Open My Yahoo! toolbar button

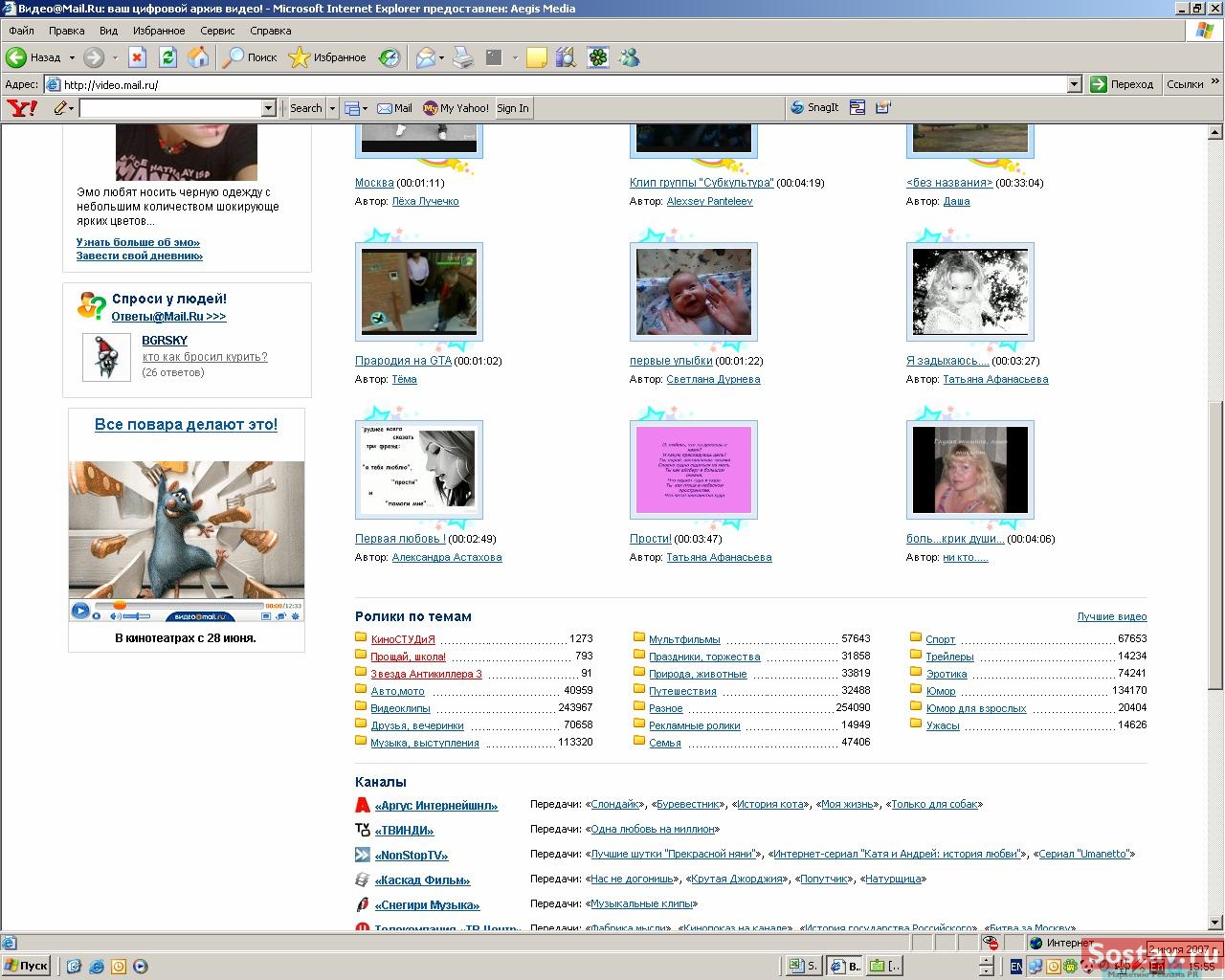[x=457, y=108]
